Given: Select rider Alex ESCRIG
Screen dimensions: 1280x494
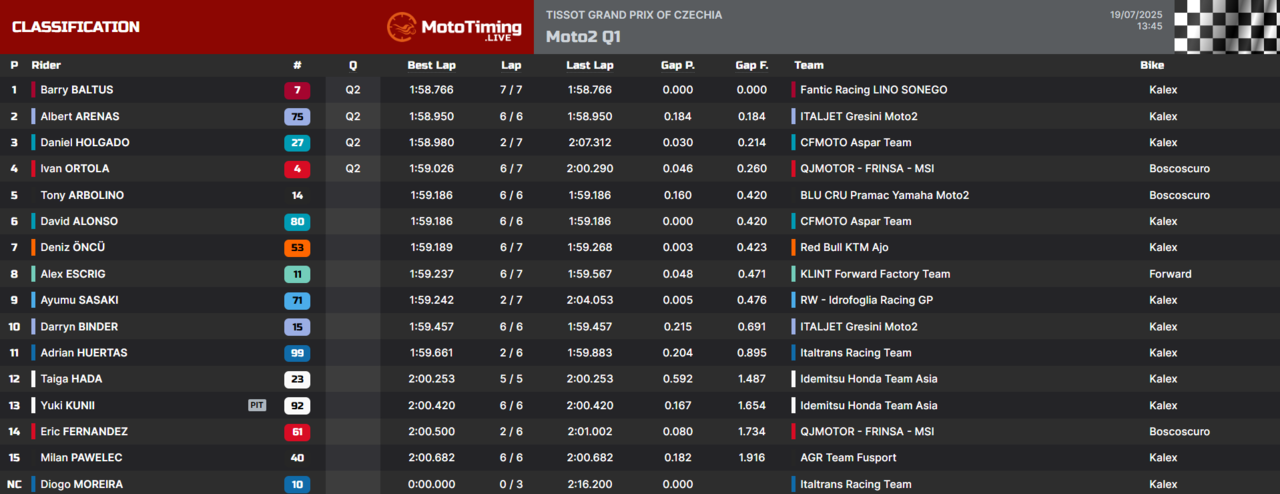Looking at the screenshot, I should coord(73,274).
